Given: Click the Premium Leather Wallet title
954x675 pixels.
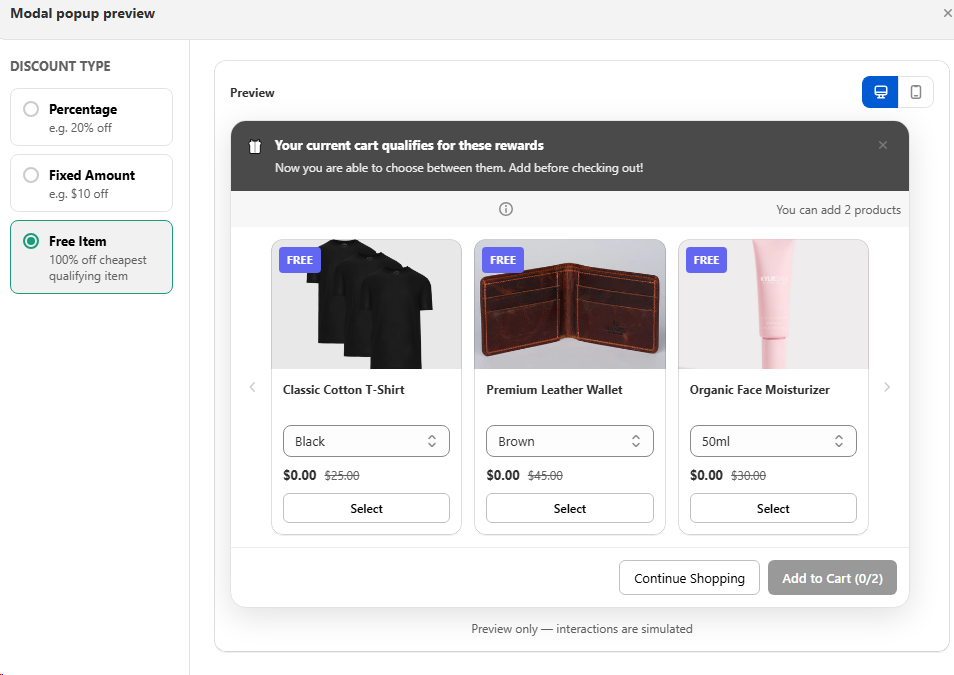Looking at the screenshot, I should (x=554, y=390).
